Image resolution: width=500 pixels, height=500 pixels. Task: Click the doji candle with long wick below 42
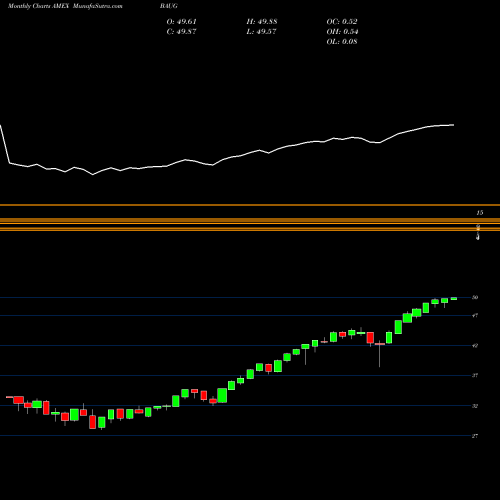[380, 355]
